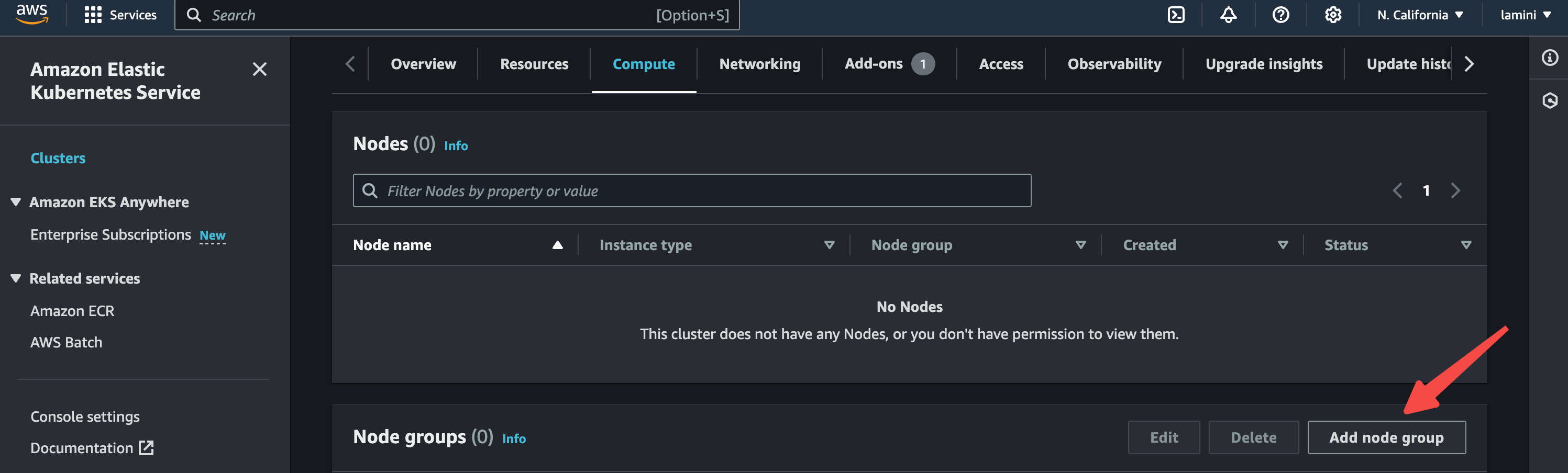Click the page number 1 indicator
This screenshot has width=1568, height=473.
(1426, 191)
